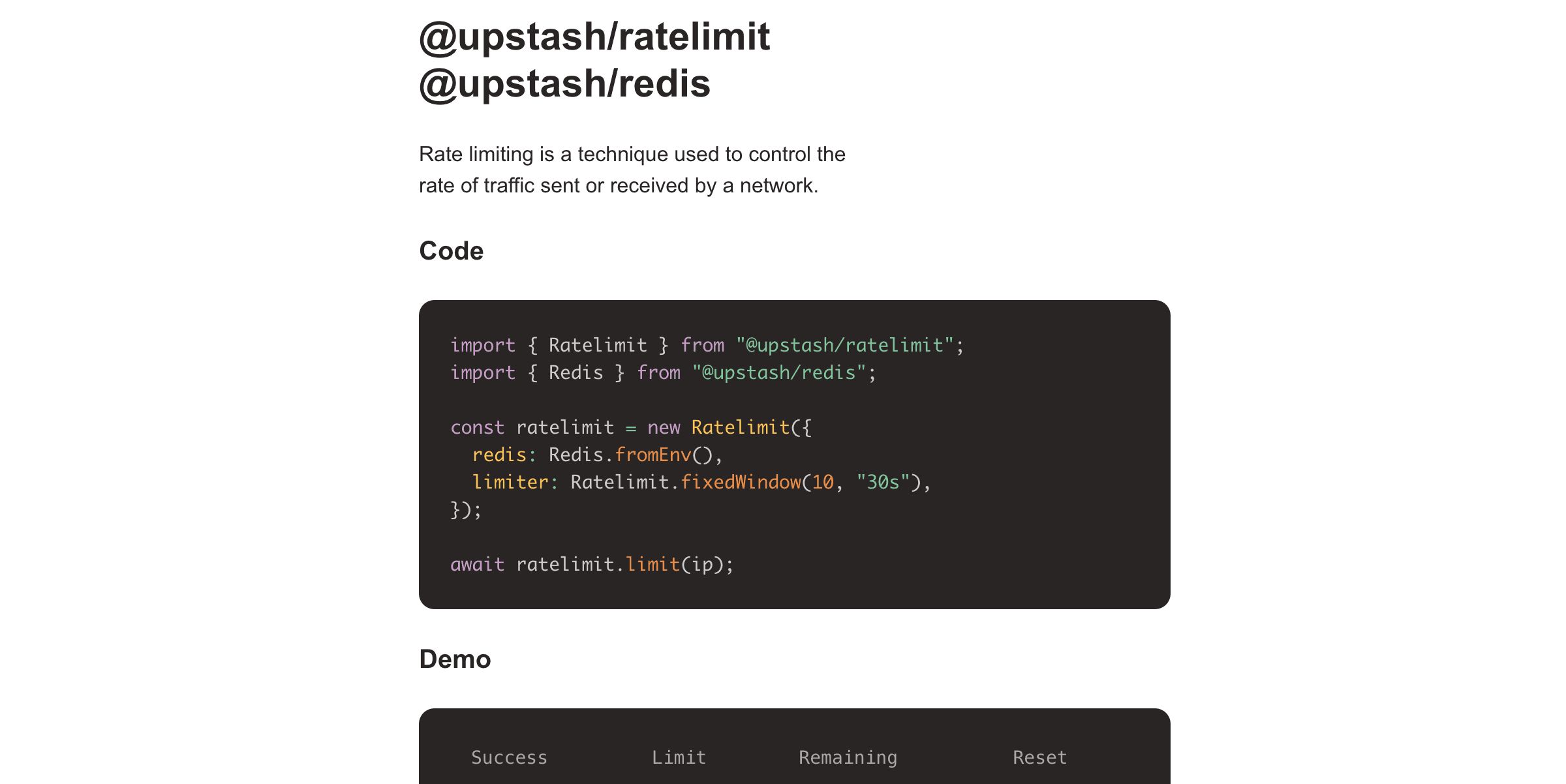
Task: Click the "@upstash/redis" import string in code
Action: [779, 372]
